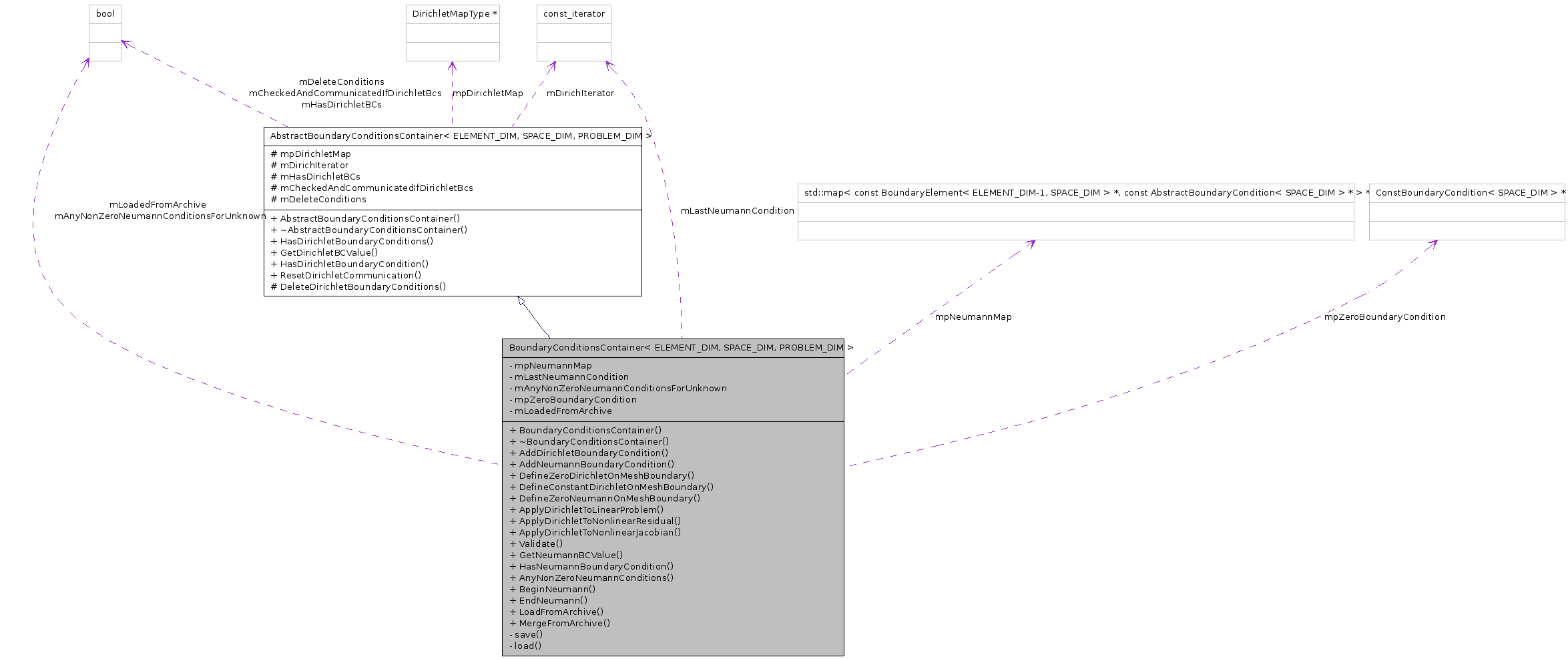Screen dimensions: 1568x659
Task: Select the const_iterator node
Action: click(574, 33)
